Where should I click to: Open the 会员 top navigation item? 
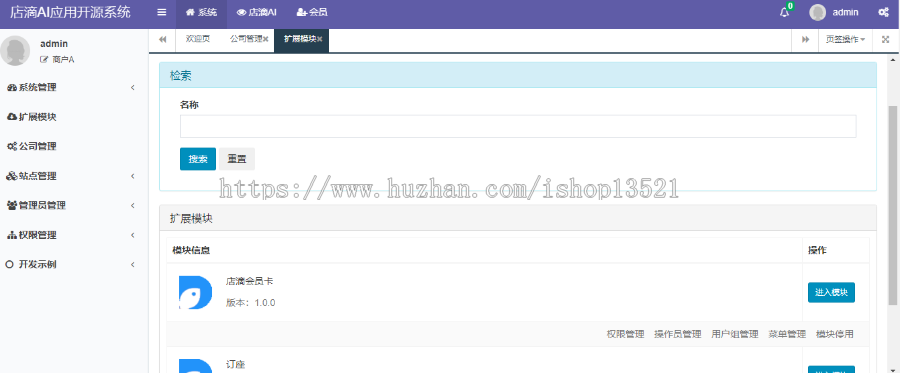(312, 13)
